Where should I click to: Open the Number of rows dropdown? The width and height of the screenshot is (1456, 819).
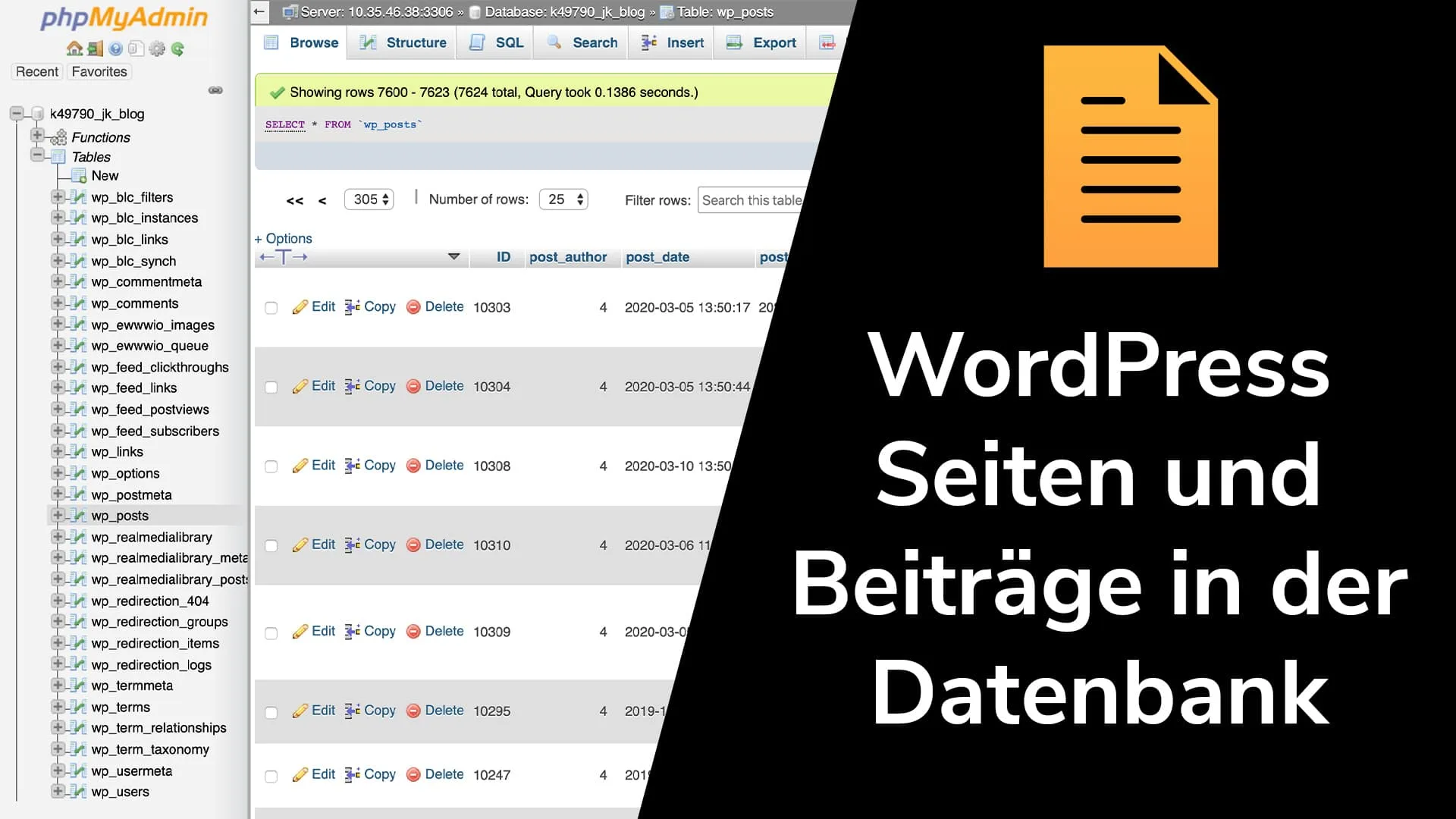(563, 199)
